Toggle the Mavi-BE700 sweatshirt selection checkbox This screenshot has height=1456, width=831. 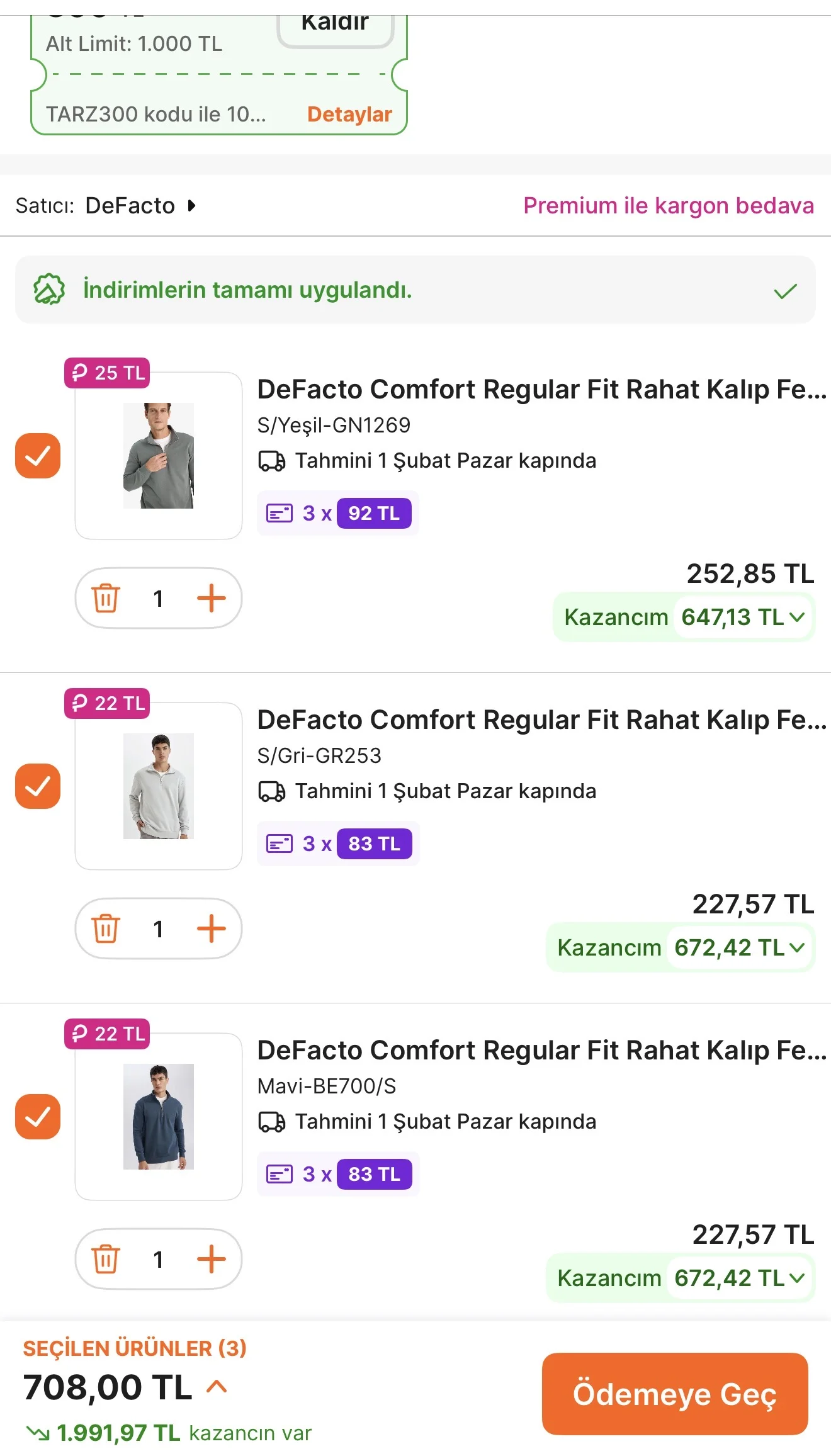point(38,1117)
